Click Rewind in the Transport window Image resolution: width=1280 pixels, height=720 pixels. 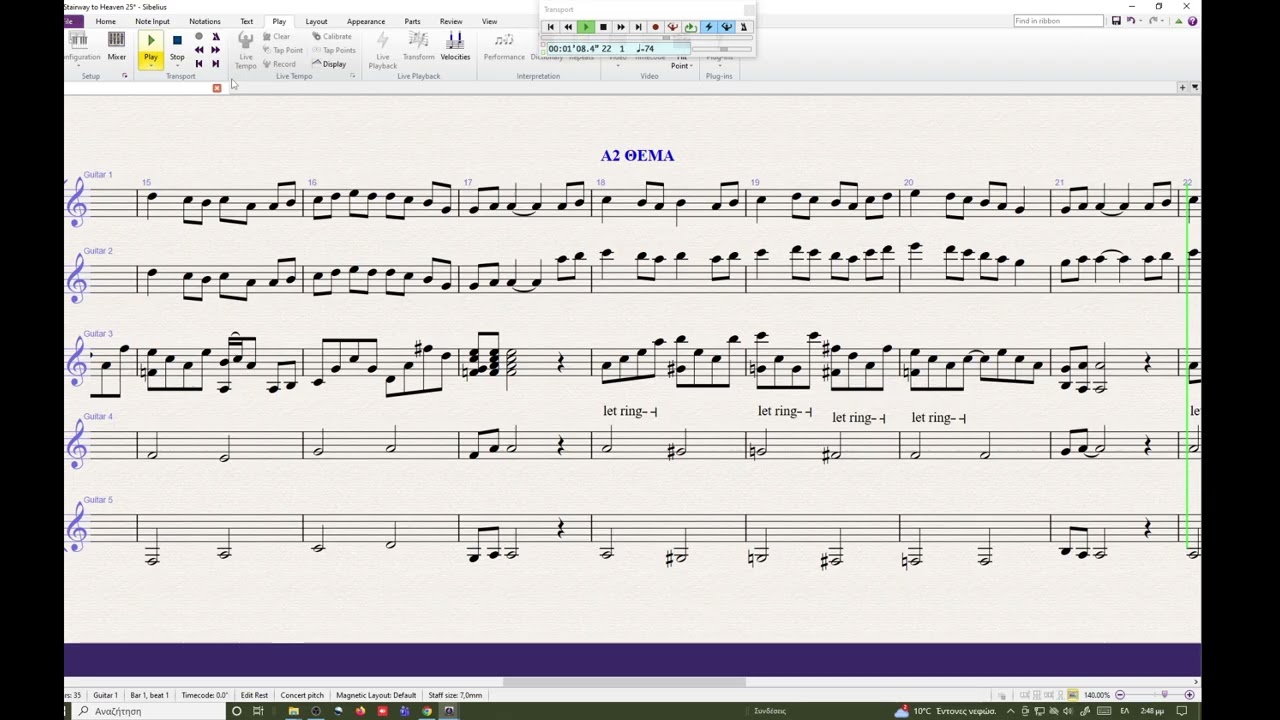tap(568, 27)
